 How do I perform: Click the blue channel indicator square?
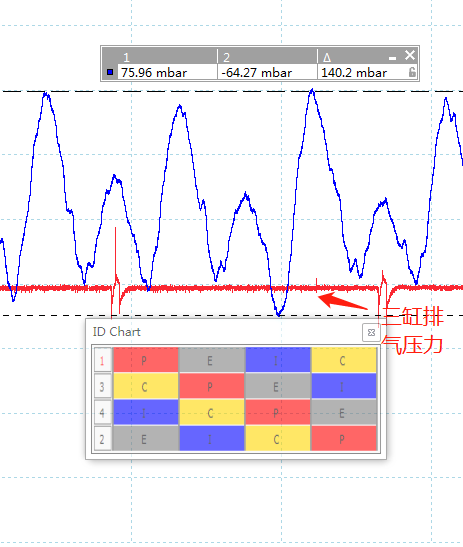point(110,72)
